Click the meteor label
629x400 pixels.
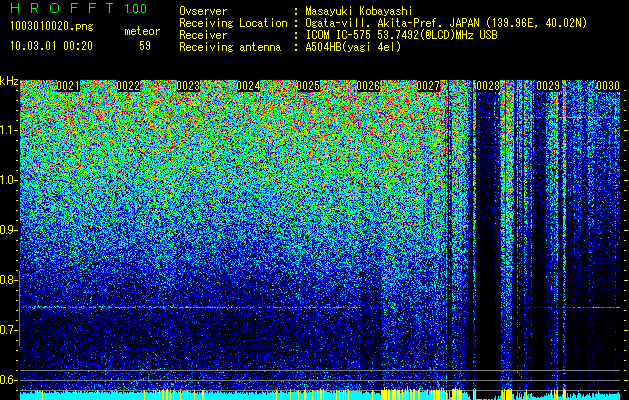point(142,31)
